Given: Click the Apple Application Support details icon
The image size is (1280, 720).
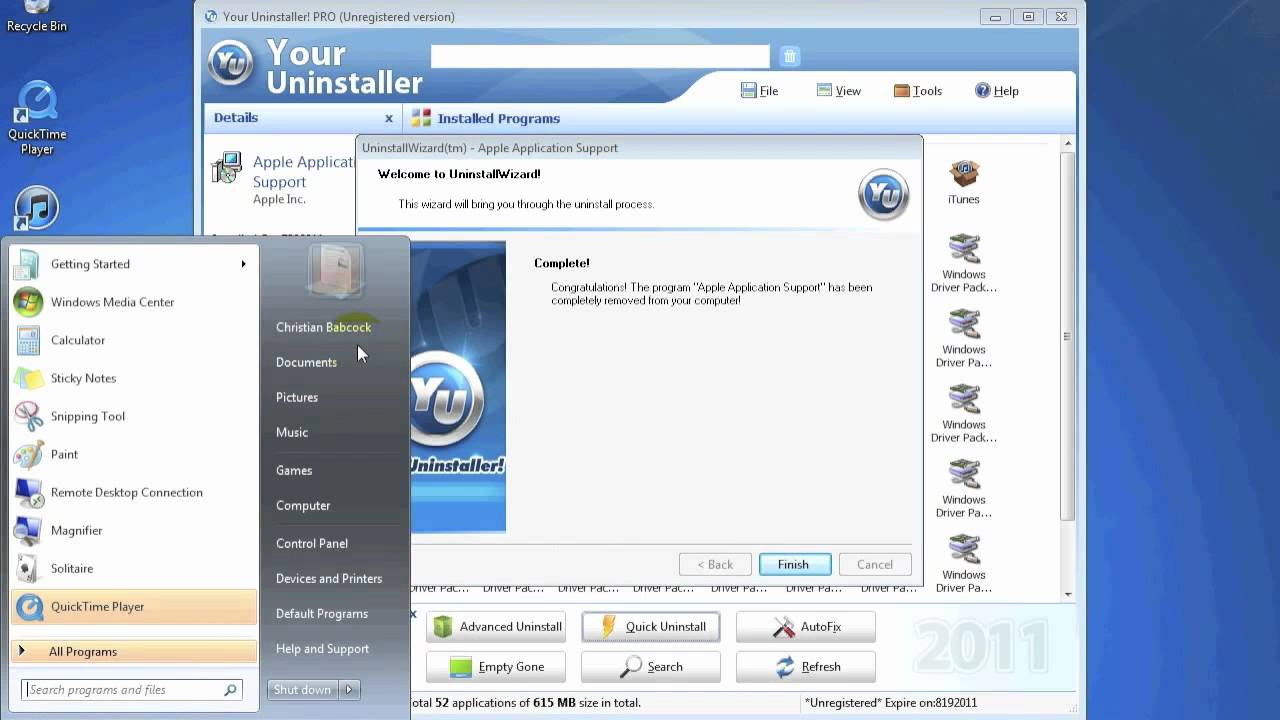Looking at the screenshot, I should coord(227,168).
